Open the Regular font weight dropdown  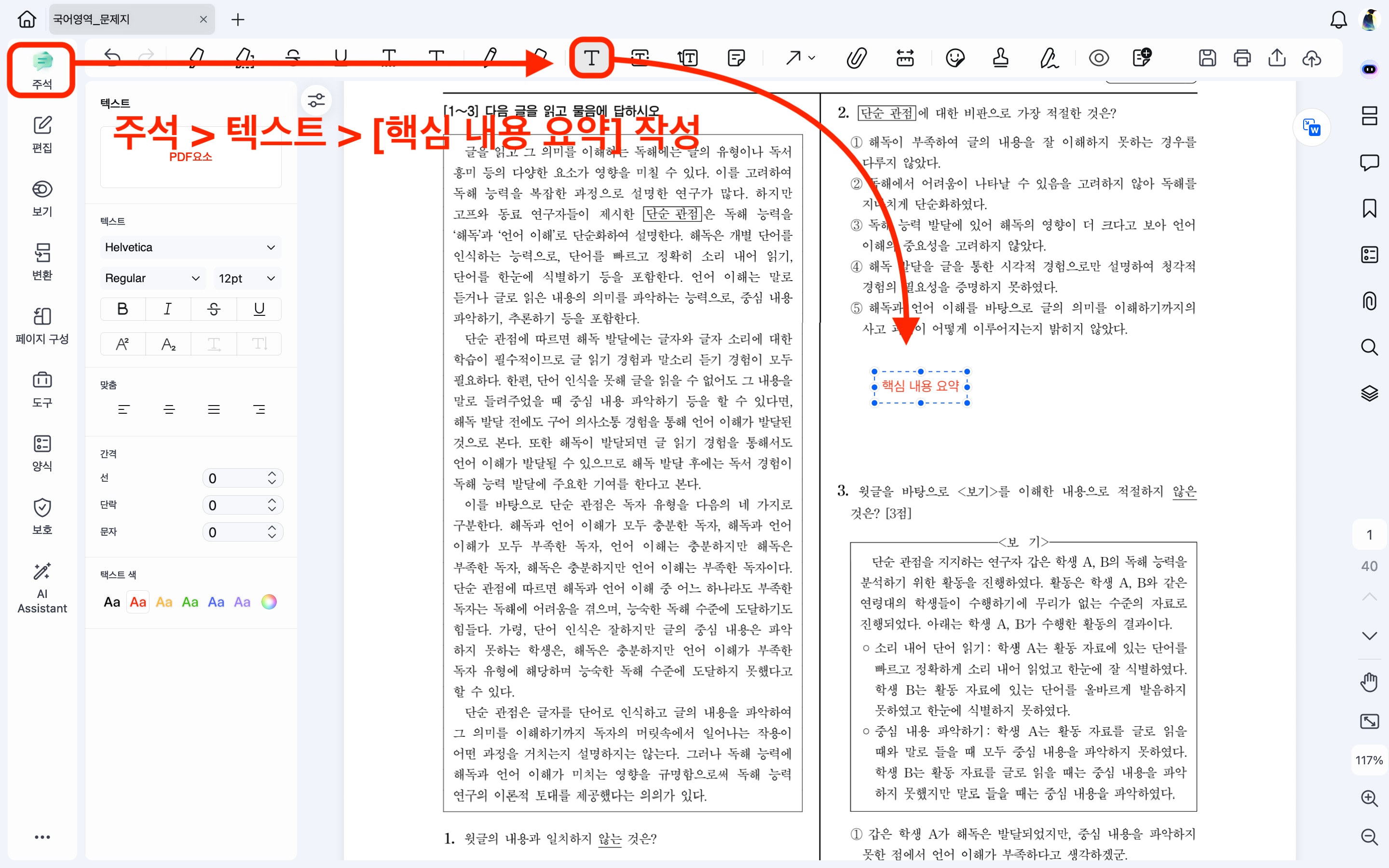coord(152,278)
